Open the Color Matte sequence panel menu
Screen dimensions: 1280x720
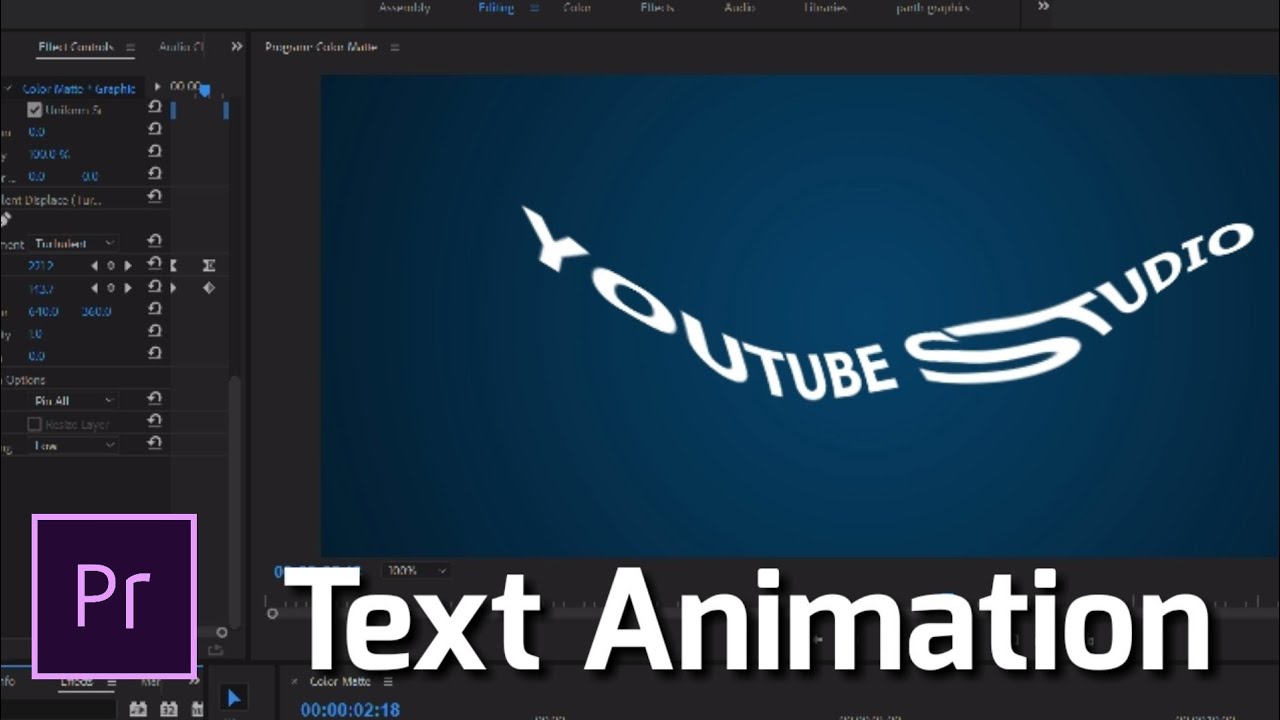click(x=388, y=682)
